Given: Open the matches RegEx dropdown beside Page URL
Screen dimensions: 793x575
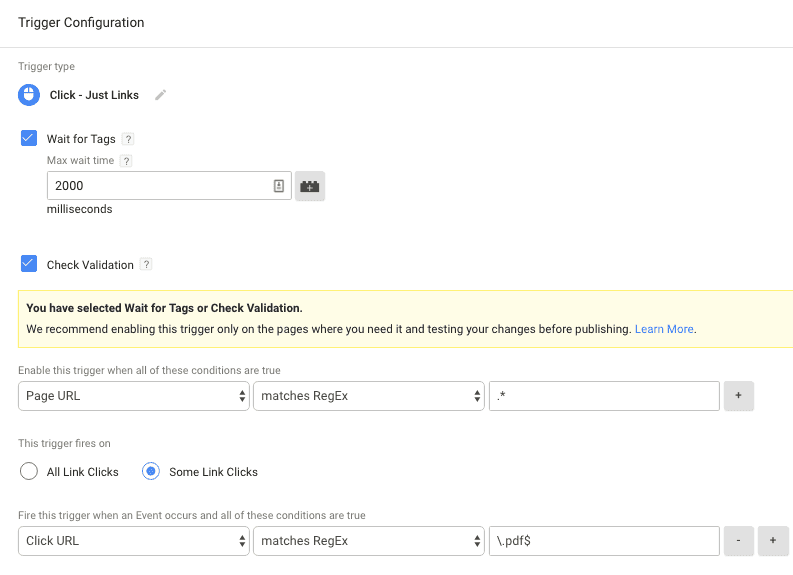Looking at the screenshot, I should 369,396.
